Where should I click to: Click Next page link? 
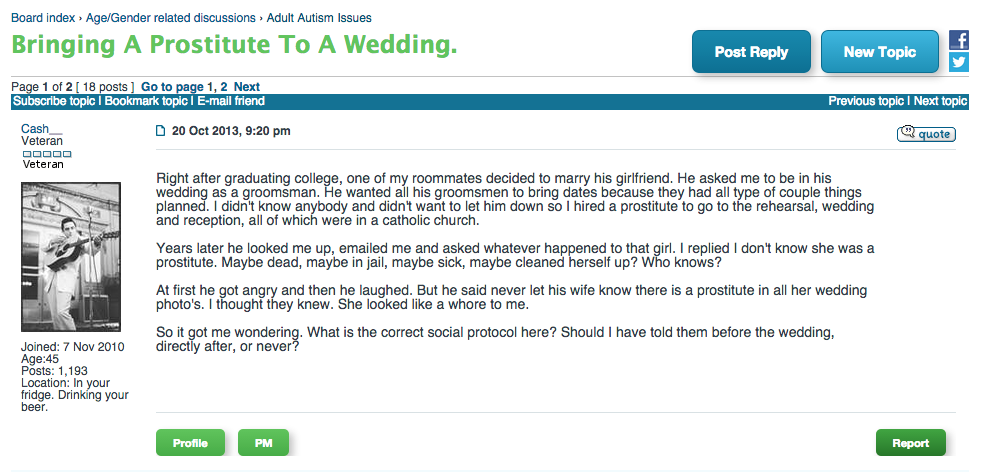(247, 87)
